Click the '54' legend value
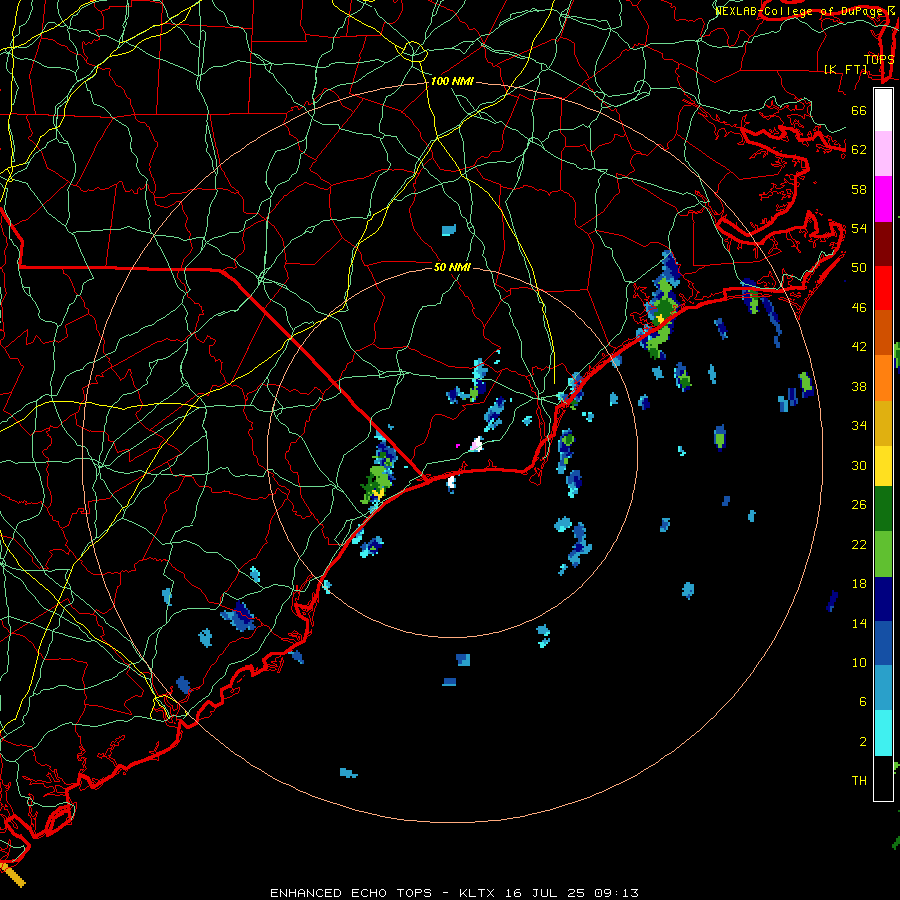The width and height of the screenshot is (900, 900). pos(859,228)
